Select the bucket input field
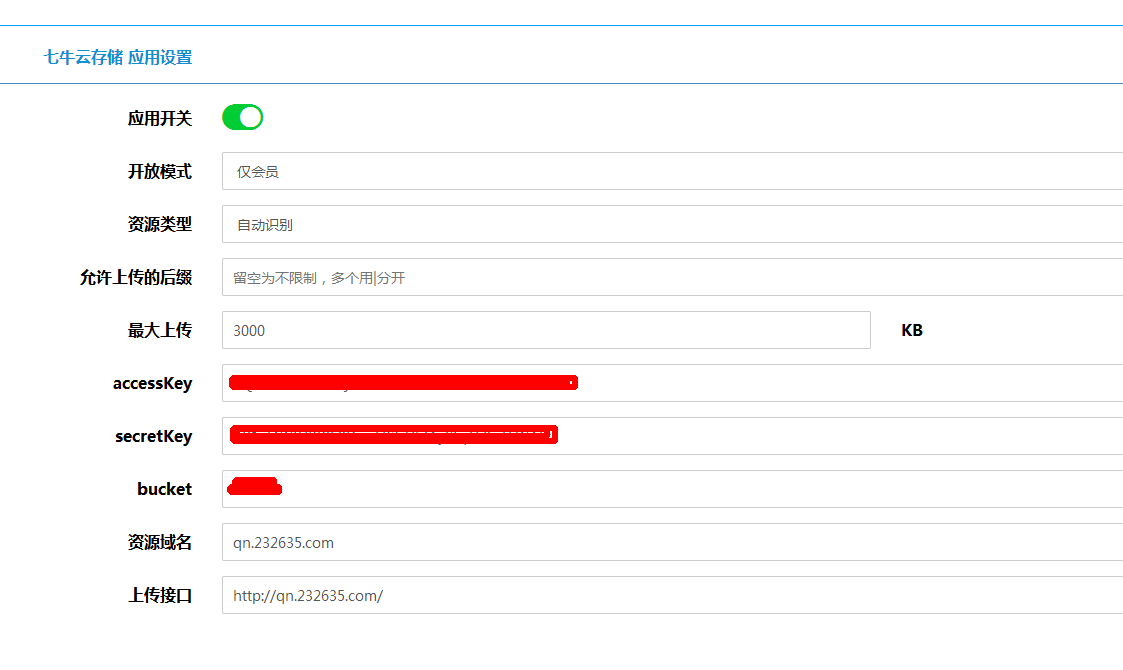 [673, 489]
